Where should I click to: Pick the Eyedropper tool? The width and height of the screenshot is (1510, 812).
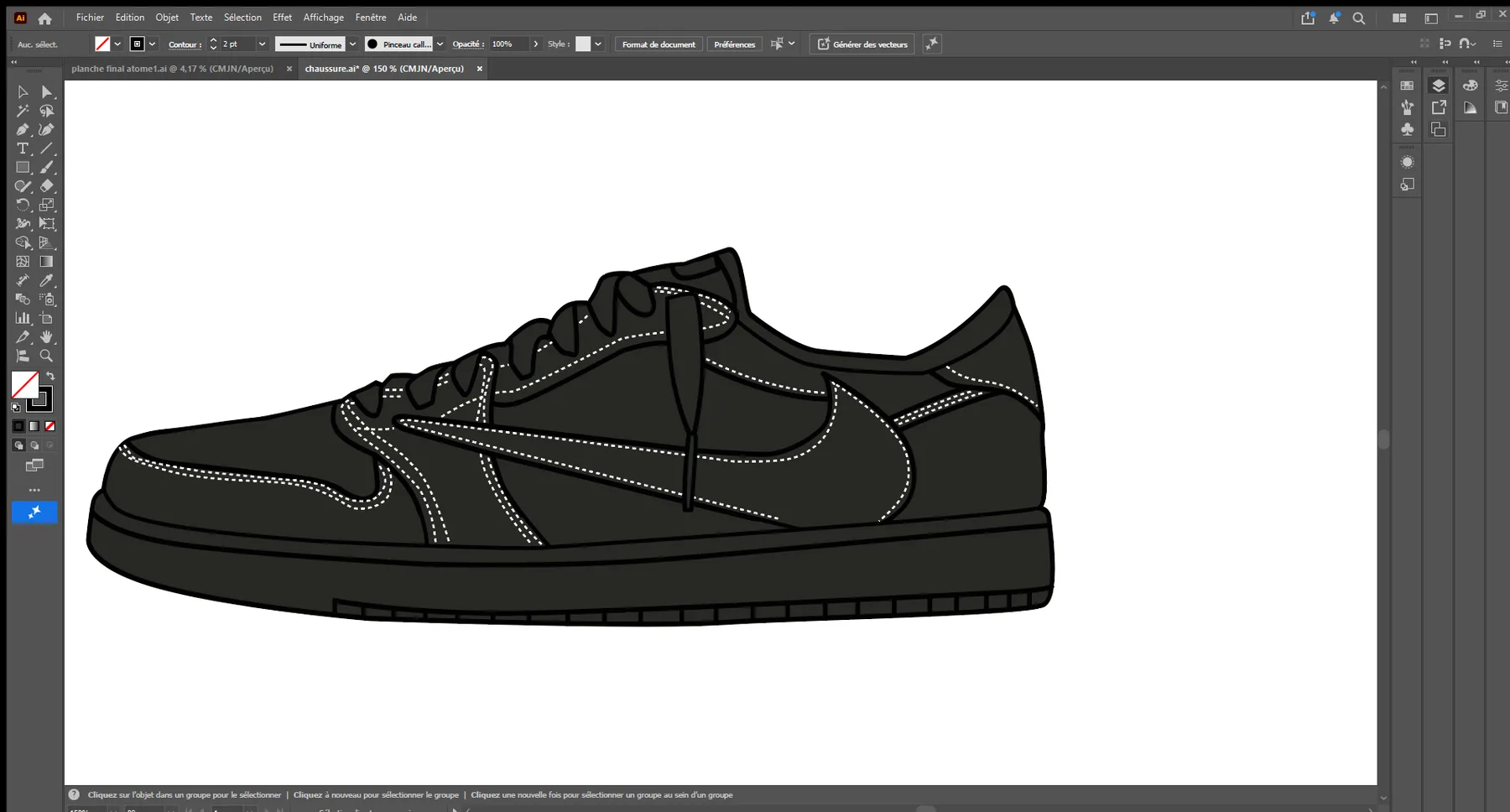click(47, 281)
